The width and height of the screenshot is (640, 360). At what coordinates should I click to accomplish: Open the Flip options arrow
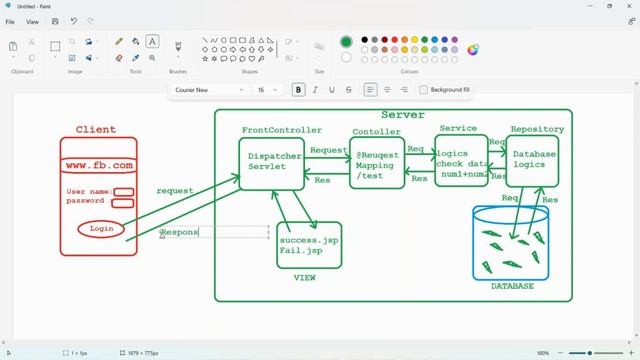click(x=97, y=58)
